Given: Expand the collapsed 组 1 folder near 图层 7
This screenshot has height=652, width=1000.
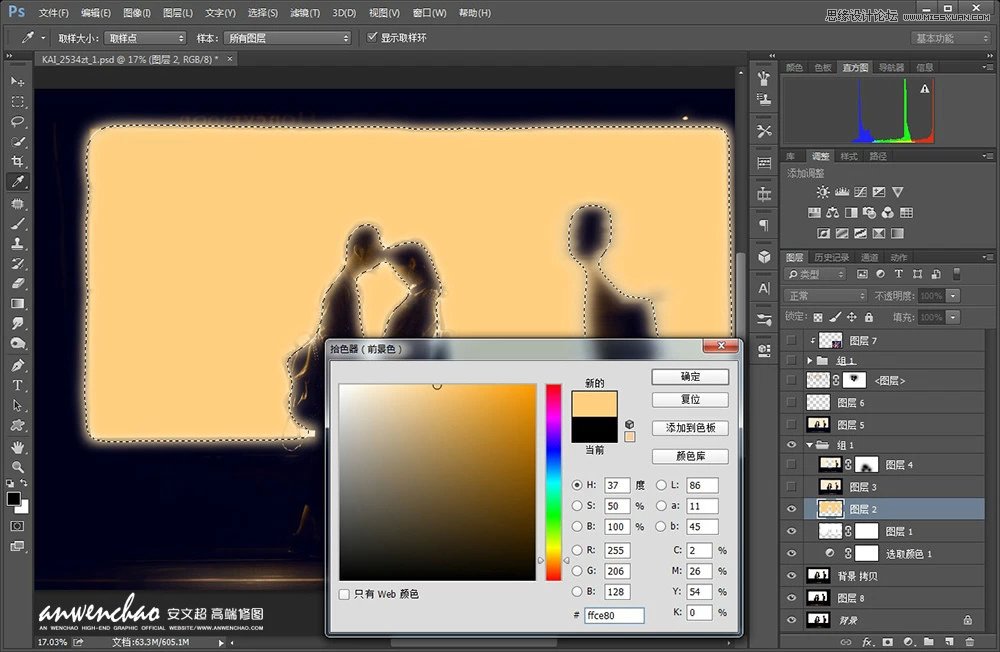Looking at the screenshot, I should pos(810,361).
